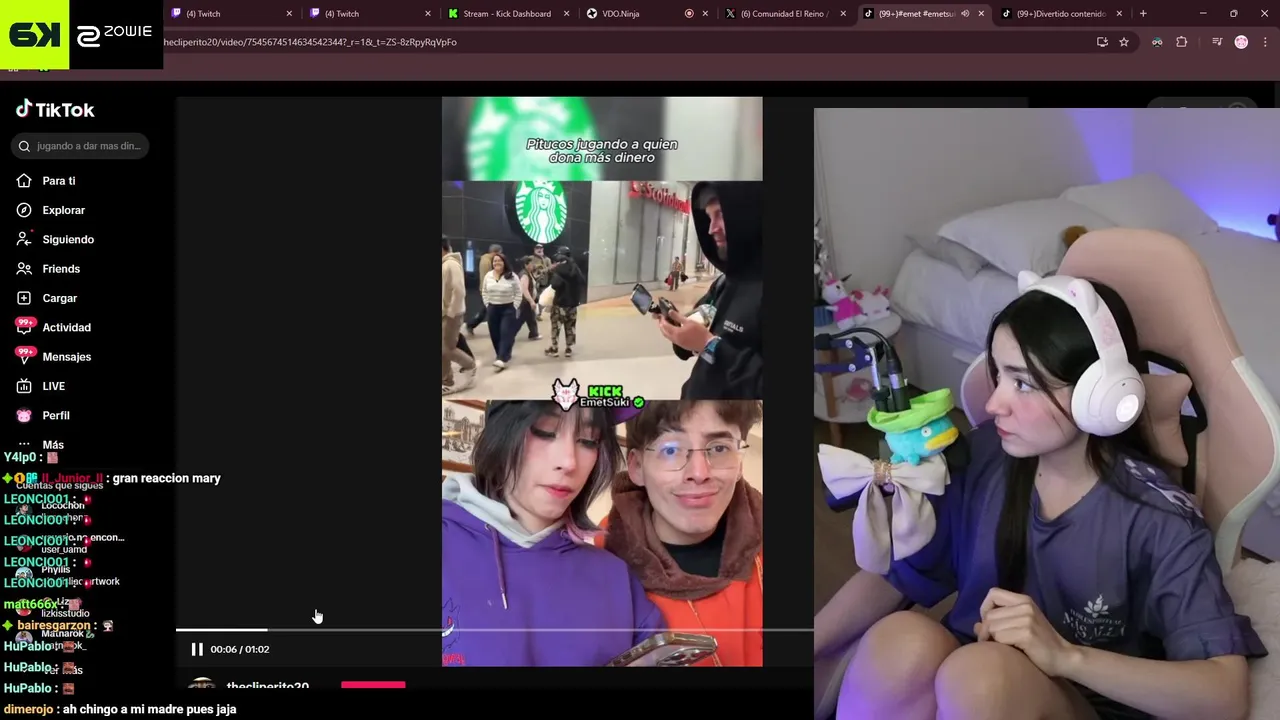The image size is (1280, 720).
Task: Click the Starbucks video caption text
Action: pos(602,151)
